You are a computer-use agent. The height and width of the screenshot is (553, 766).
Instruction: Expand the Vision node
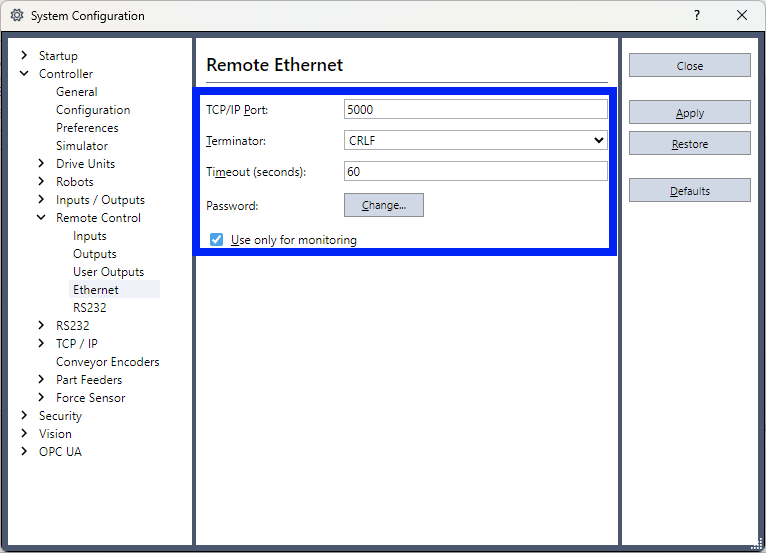point(24,434)
